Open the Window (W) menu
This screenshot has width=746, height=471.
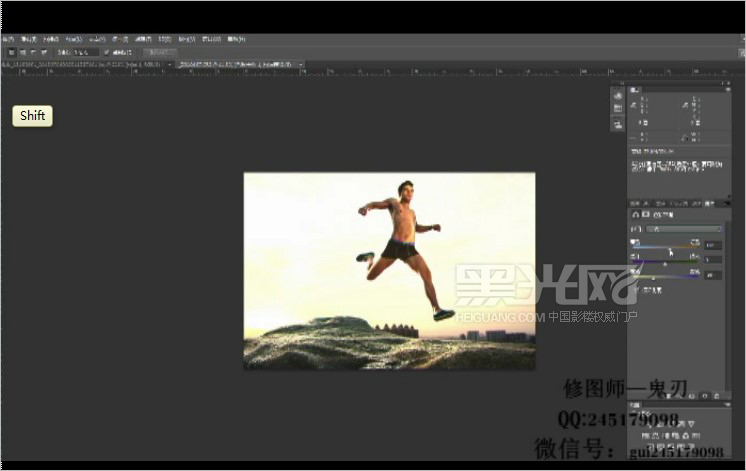click(x=211, y=39)
